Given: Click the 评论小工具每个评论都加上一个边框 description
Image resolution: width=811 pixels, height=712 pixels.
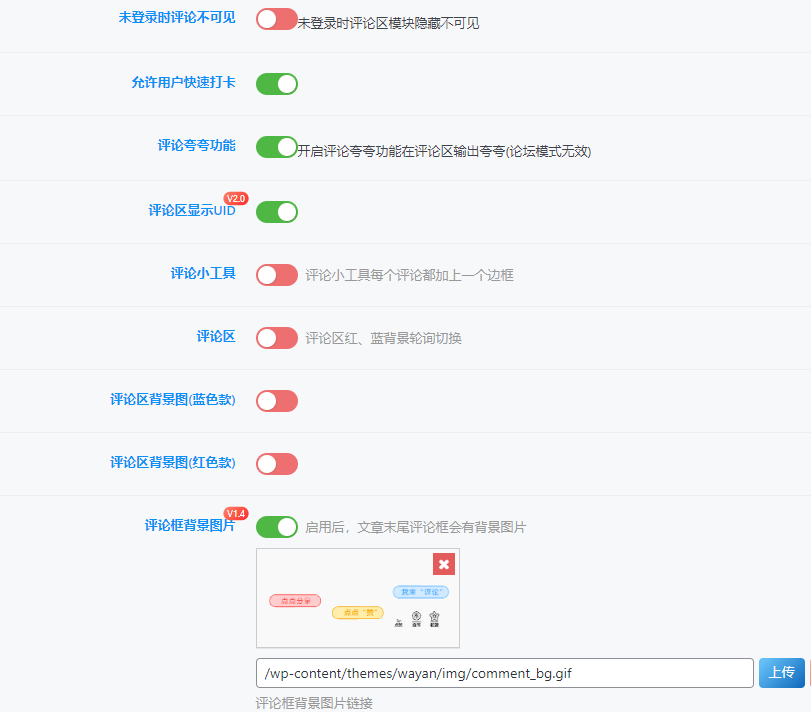Looking at the screenshot, I should [409, 275].
